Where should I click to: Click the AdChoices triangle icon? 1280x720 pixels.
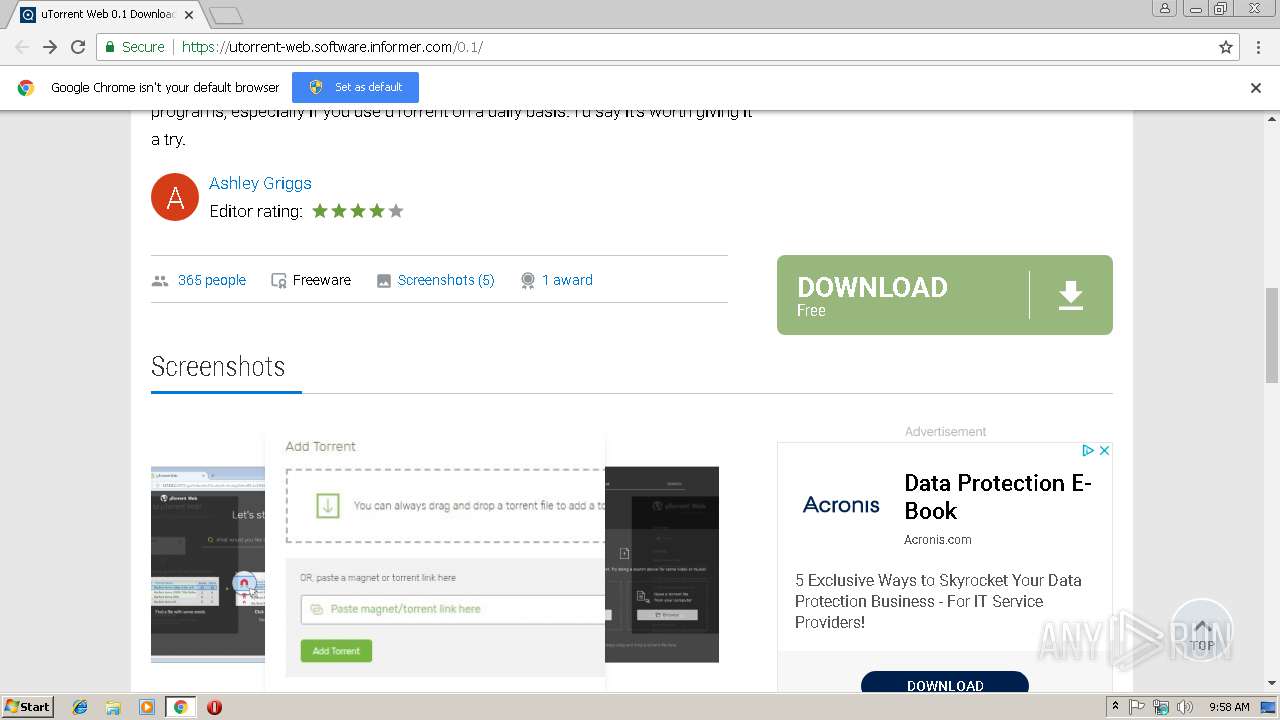pyautogui.click(x=1088, y=451)
